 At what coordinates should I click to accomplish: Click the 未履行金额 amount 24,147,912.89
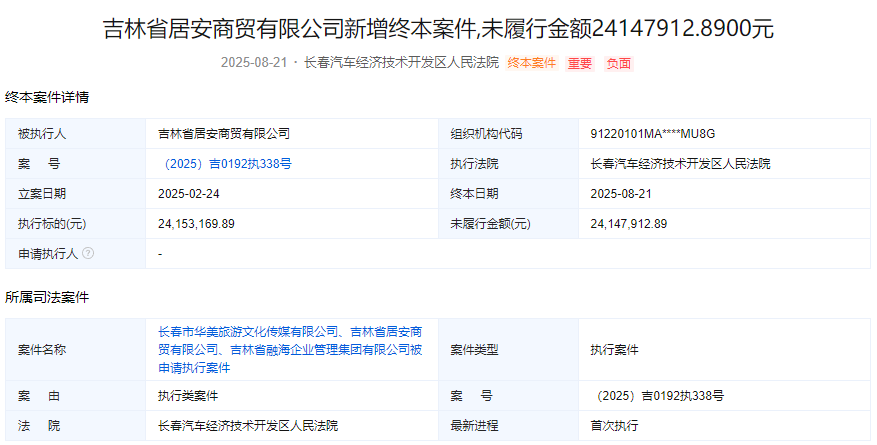[629, 224]
